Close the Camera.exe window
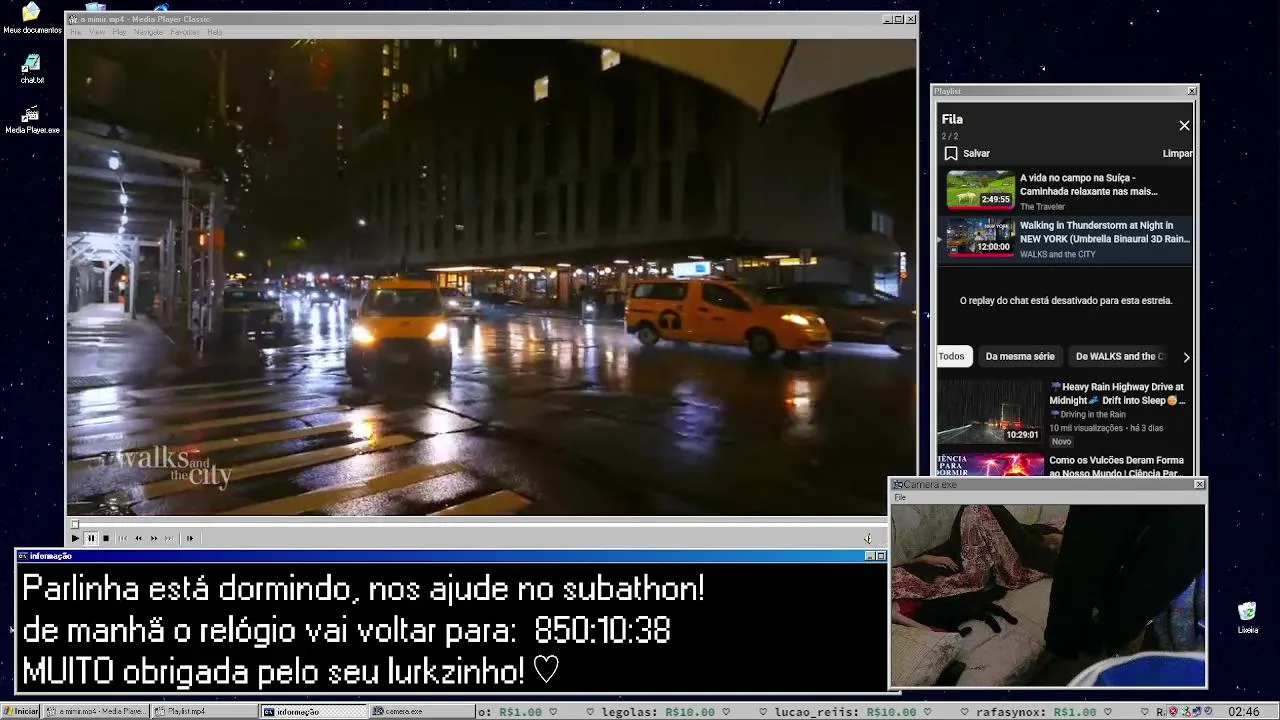Screen dimensions: 1280x720 coord(1200,484)
